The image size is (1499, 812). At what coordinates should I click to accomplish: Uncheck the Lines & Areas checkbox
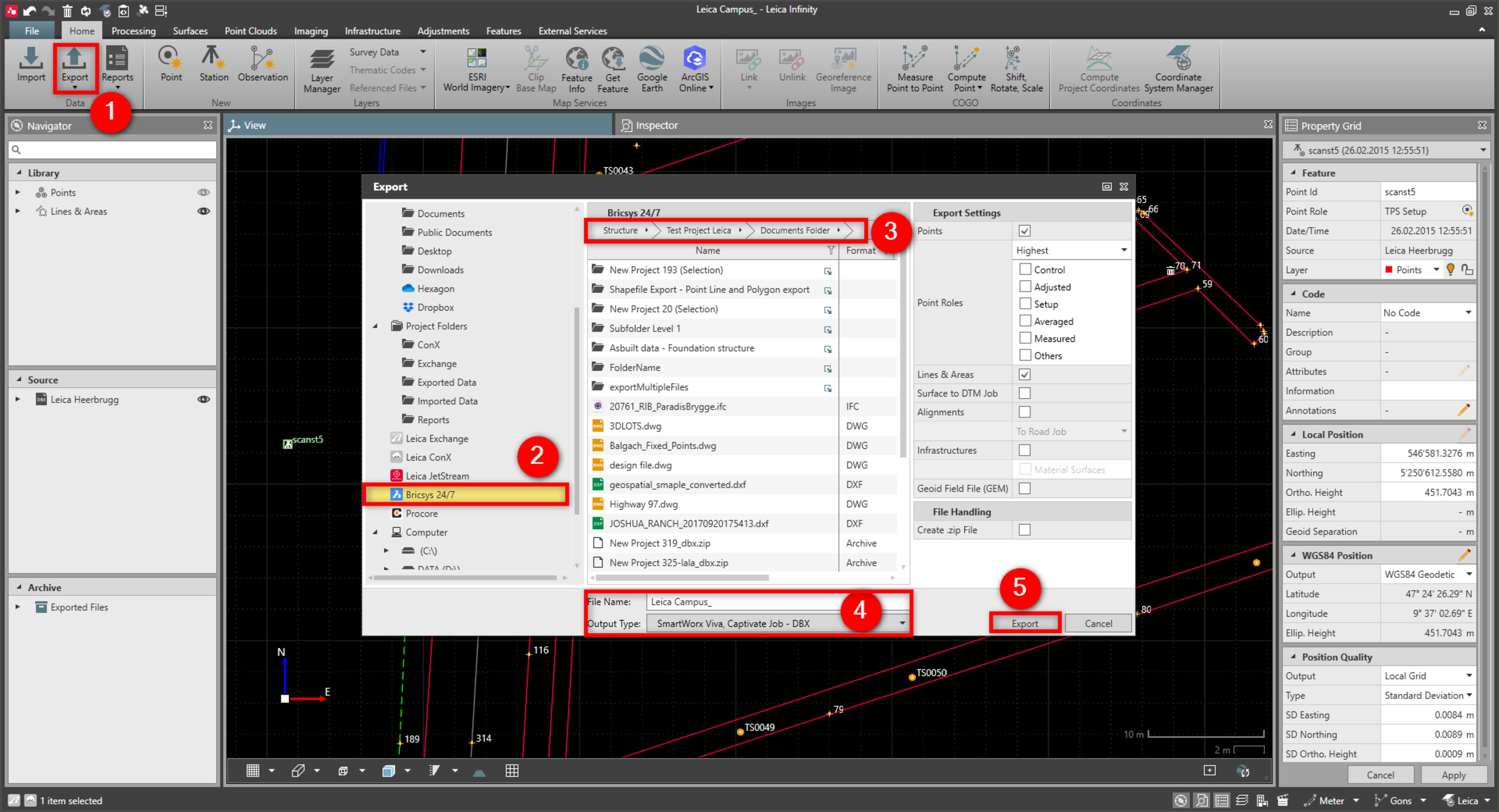tap(1025, 374)
